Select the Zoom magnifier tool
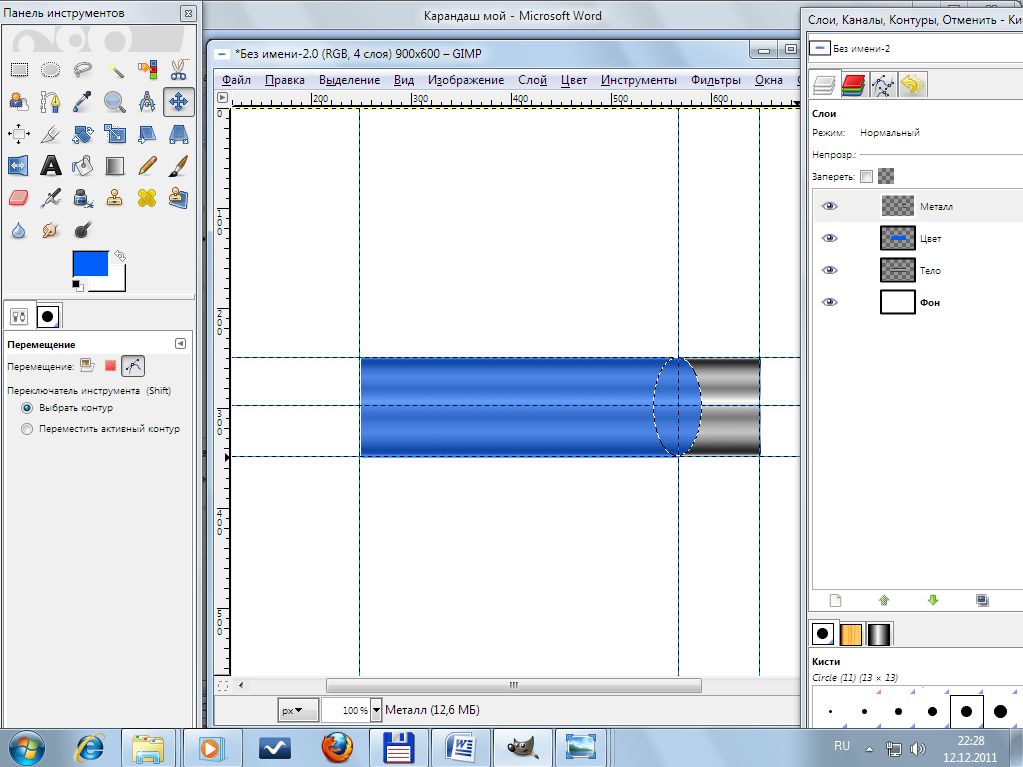The image size is (1023, 767). tap(115, 101)
